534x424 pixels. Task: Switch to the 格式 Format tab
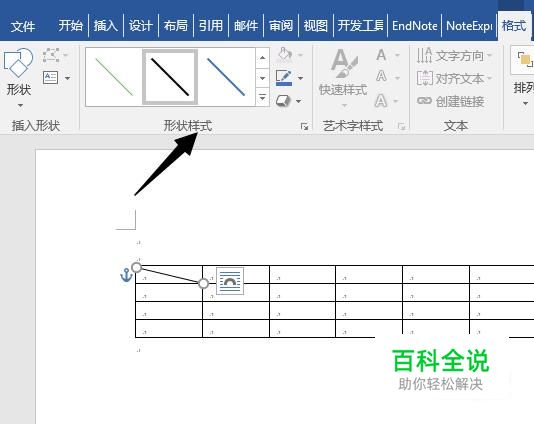[514, 26]
